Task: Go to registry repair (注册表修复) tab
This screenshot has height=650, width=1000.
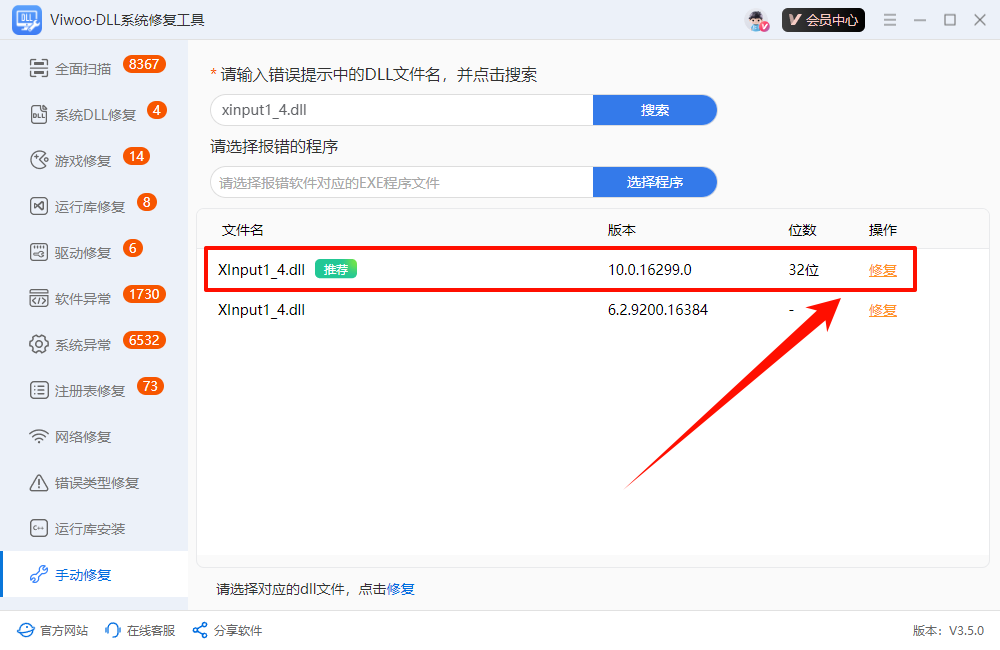Action: pyautogui.click(x=90, y=391)
